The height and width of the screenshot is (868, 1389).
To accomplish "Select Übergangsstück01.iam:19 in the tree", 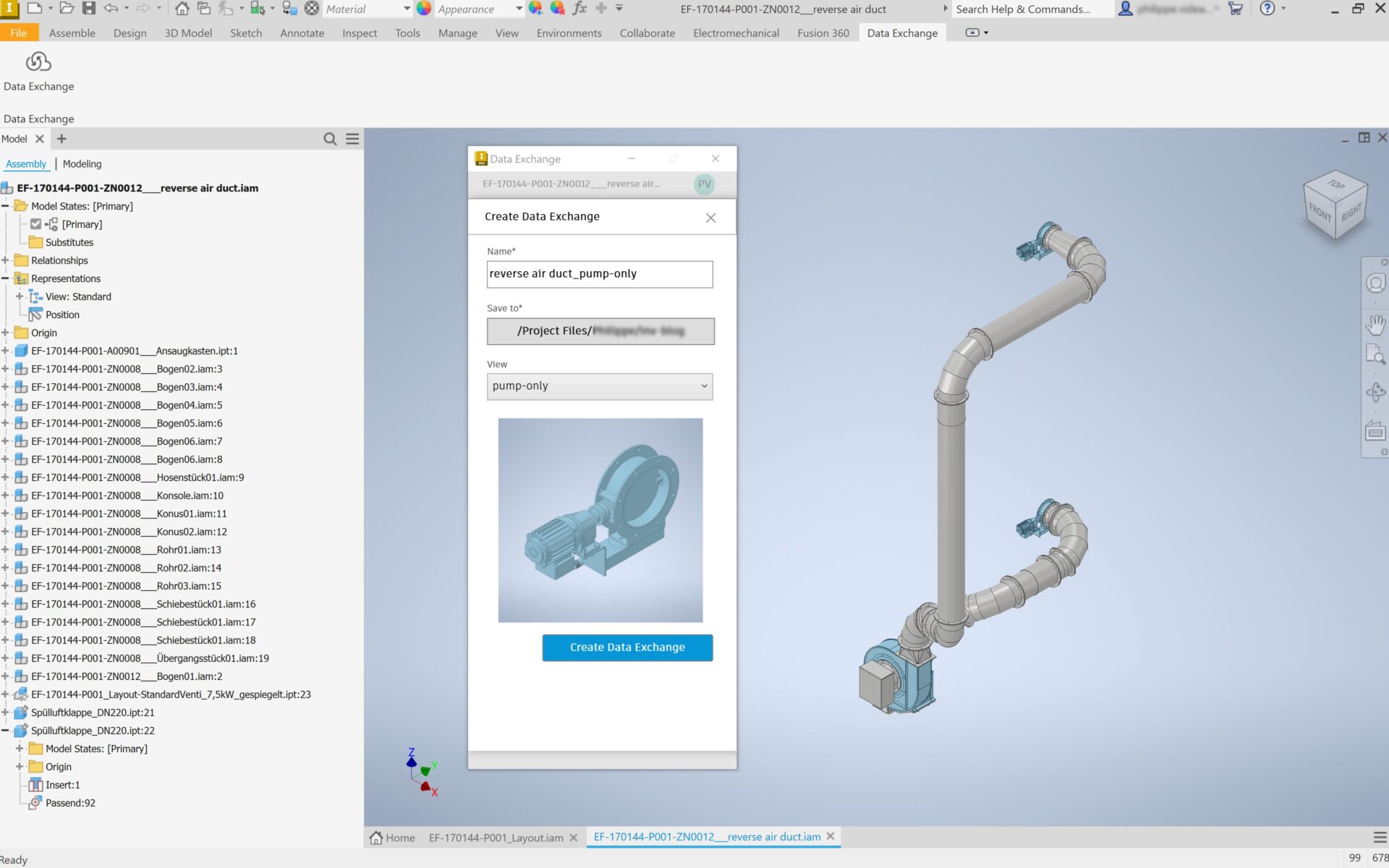I will click(x=150, y=658).
